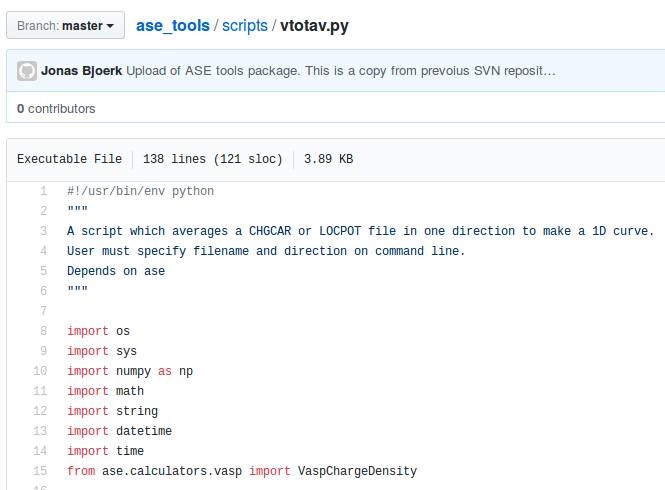Image resolution: width=665 pixels, height=490 pixels.
Task: Click the shebang line '#!/usr/bin/env python'
Action: click(x=140, y=191)
